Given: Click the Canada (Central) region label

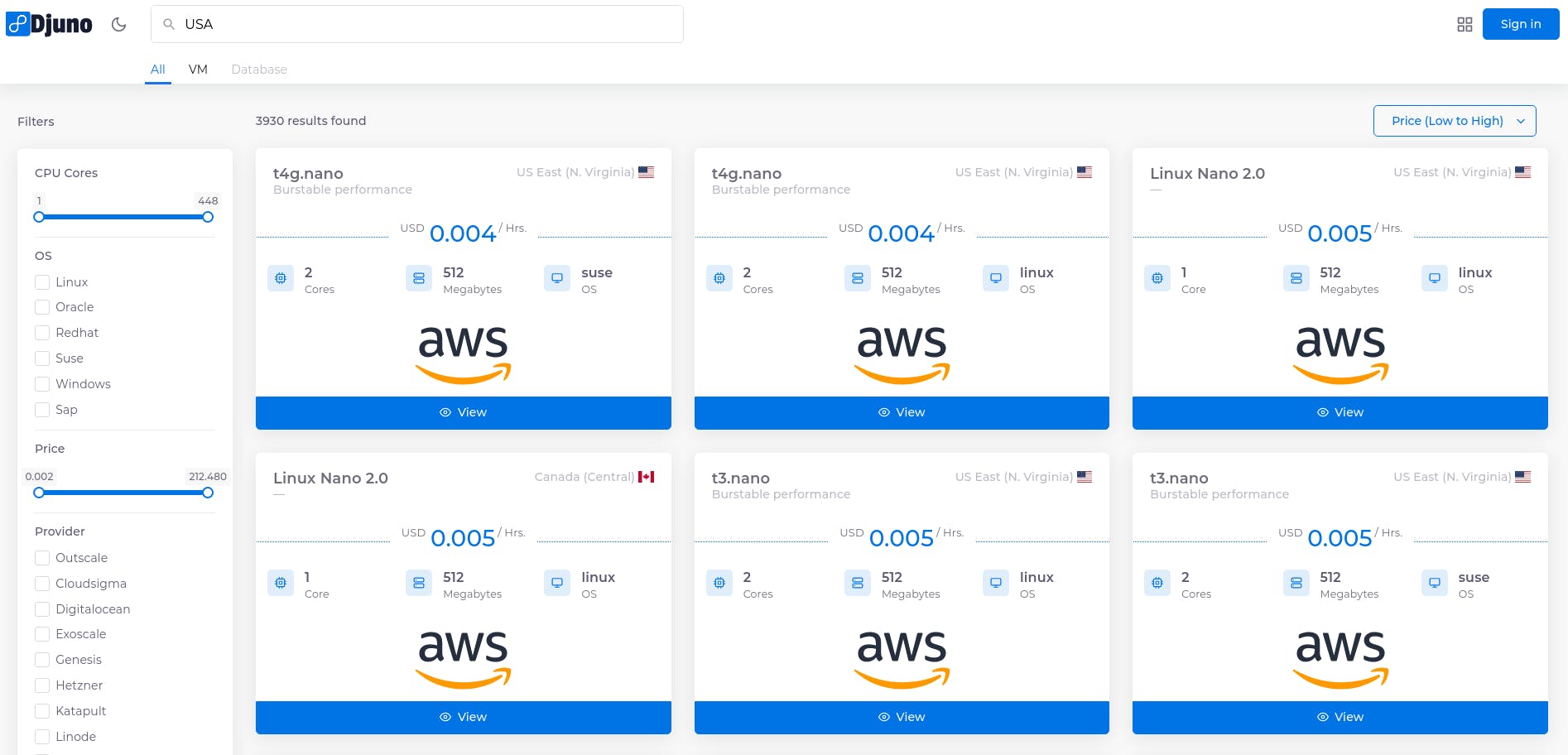Looking at the screenshot, I should (584, 477).
